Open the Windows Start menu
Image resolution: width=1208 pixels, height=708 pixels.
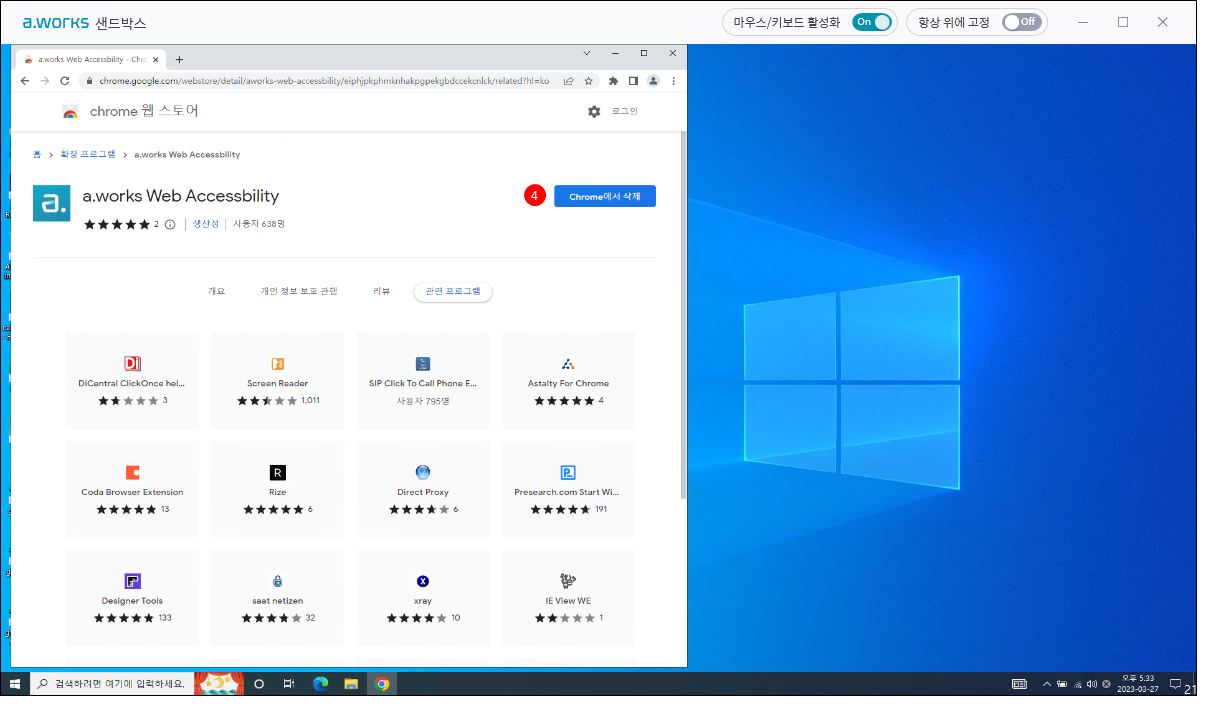tap(15, 684)
